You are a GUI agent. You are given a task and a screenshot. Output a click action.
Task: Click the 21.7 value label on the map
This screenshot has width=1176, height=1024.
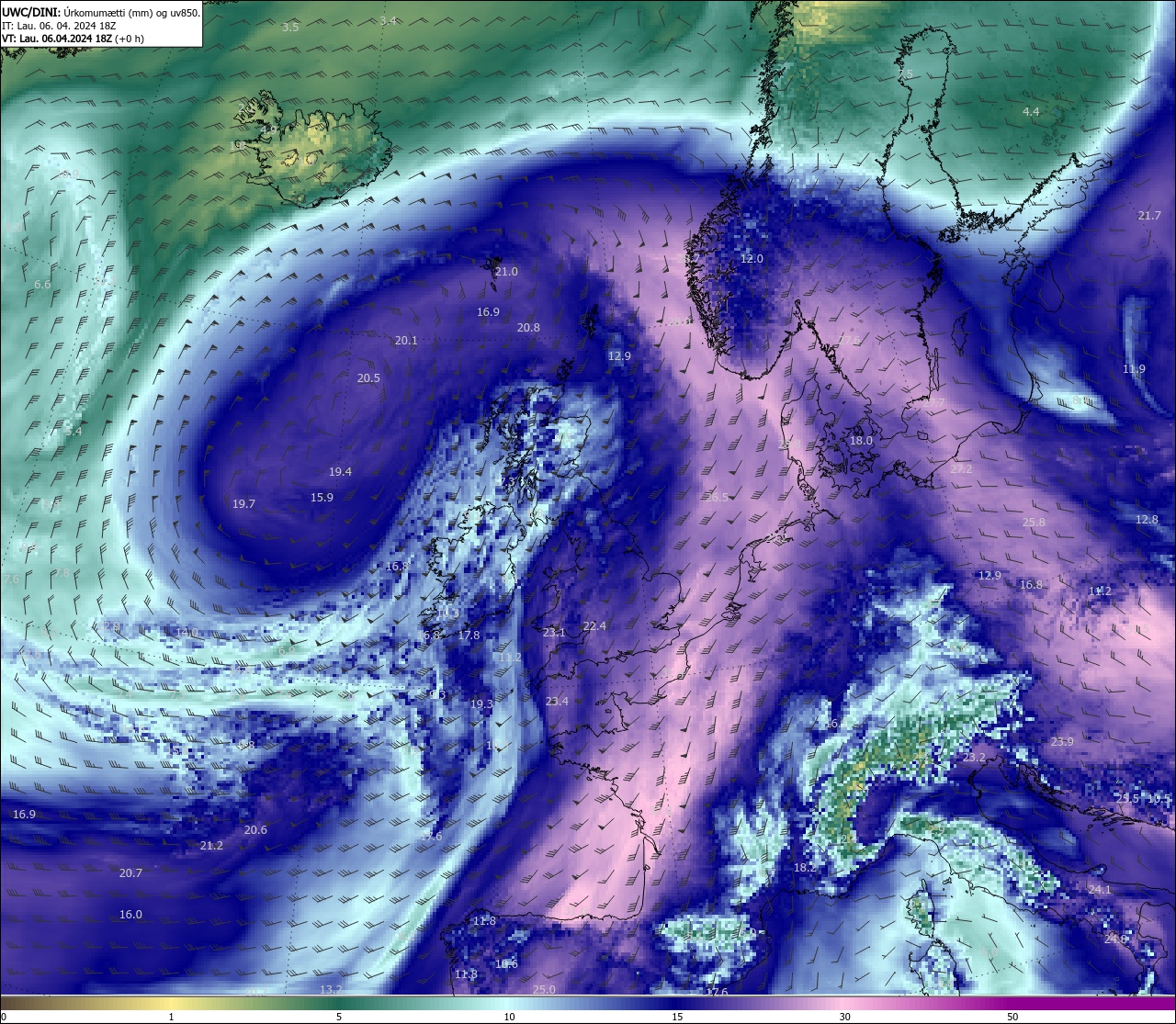pyautogui.click(x=1149, y=216)
